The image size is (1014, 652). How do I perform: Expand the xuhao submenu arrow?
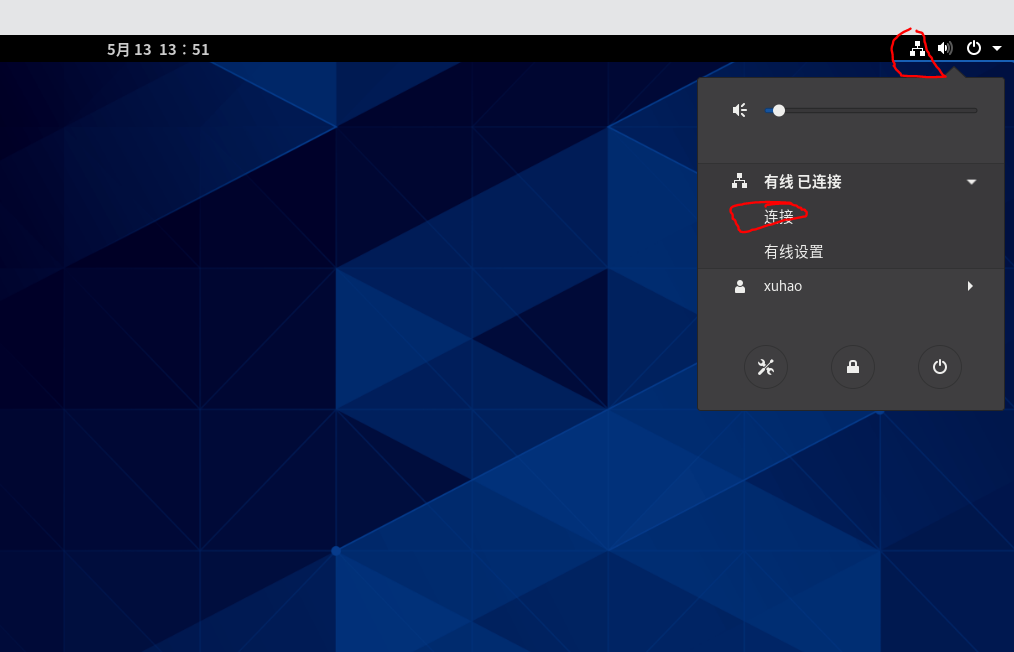click(971, 286)
